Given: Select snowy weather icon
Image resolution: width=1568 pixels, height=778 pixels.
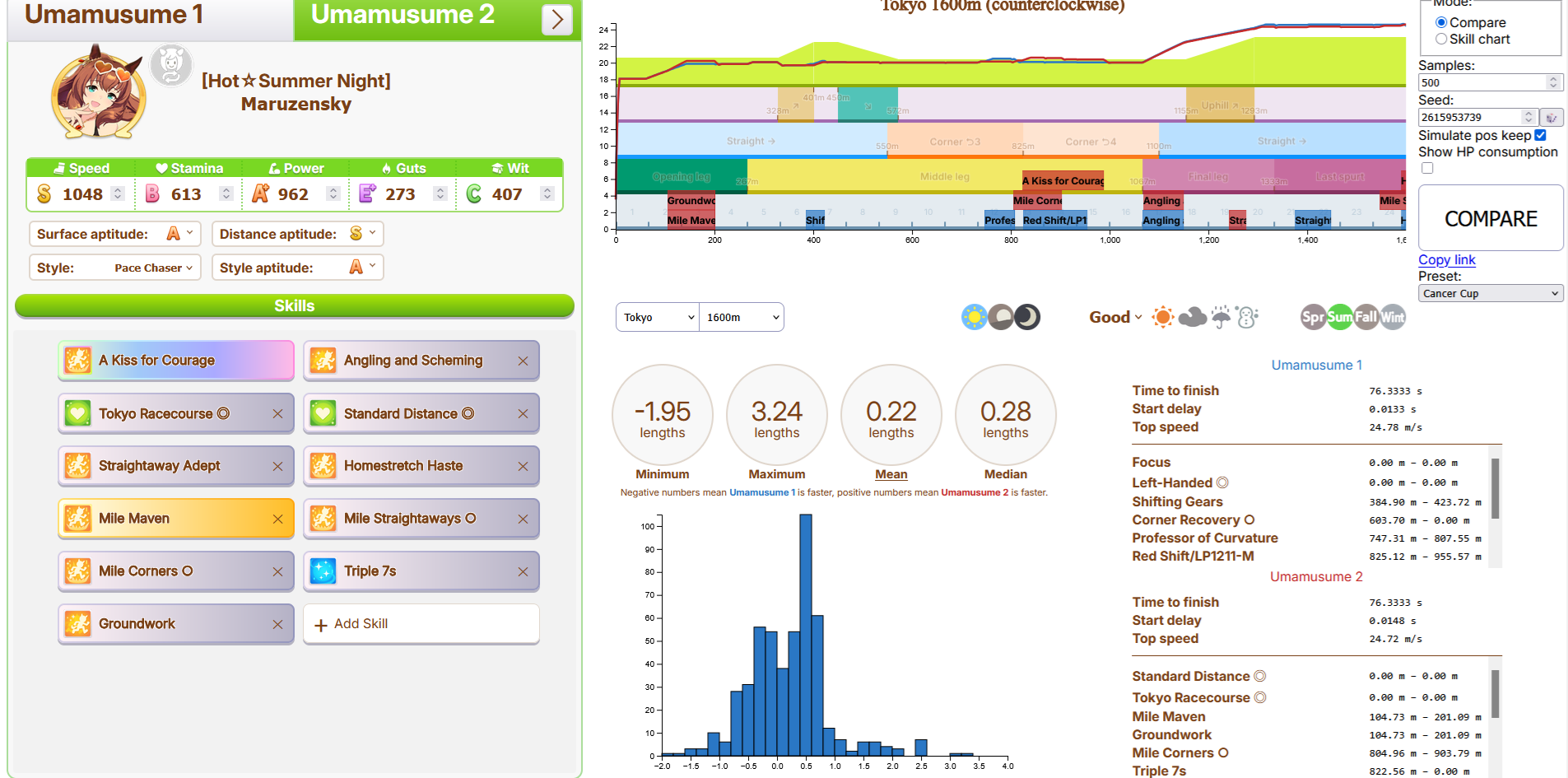Looking at the screenshot, I should (1247, 317).
